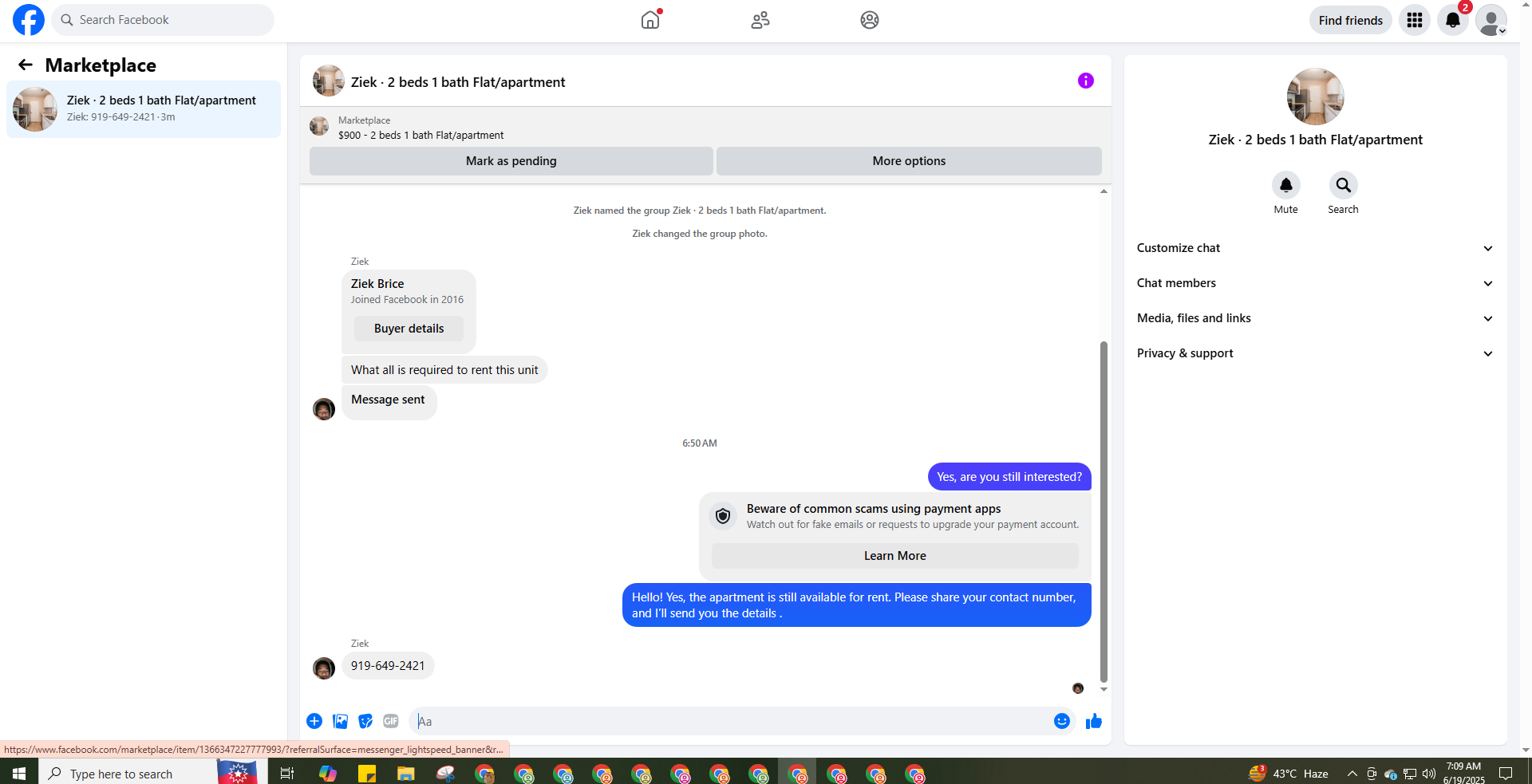Image resolution: width=1532 pixels, height=784 pixels.
Task: Select the Ziek 2 beds conversation in sidebar
Action: tap(144, 108)
